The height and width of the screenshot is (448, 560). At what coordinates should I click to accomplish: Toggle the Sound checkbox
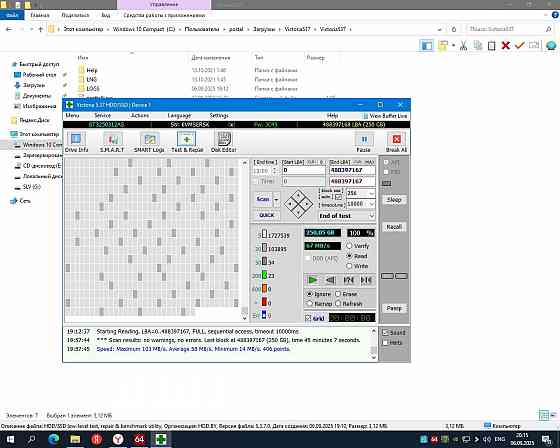click(x=394, y=333)
